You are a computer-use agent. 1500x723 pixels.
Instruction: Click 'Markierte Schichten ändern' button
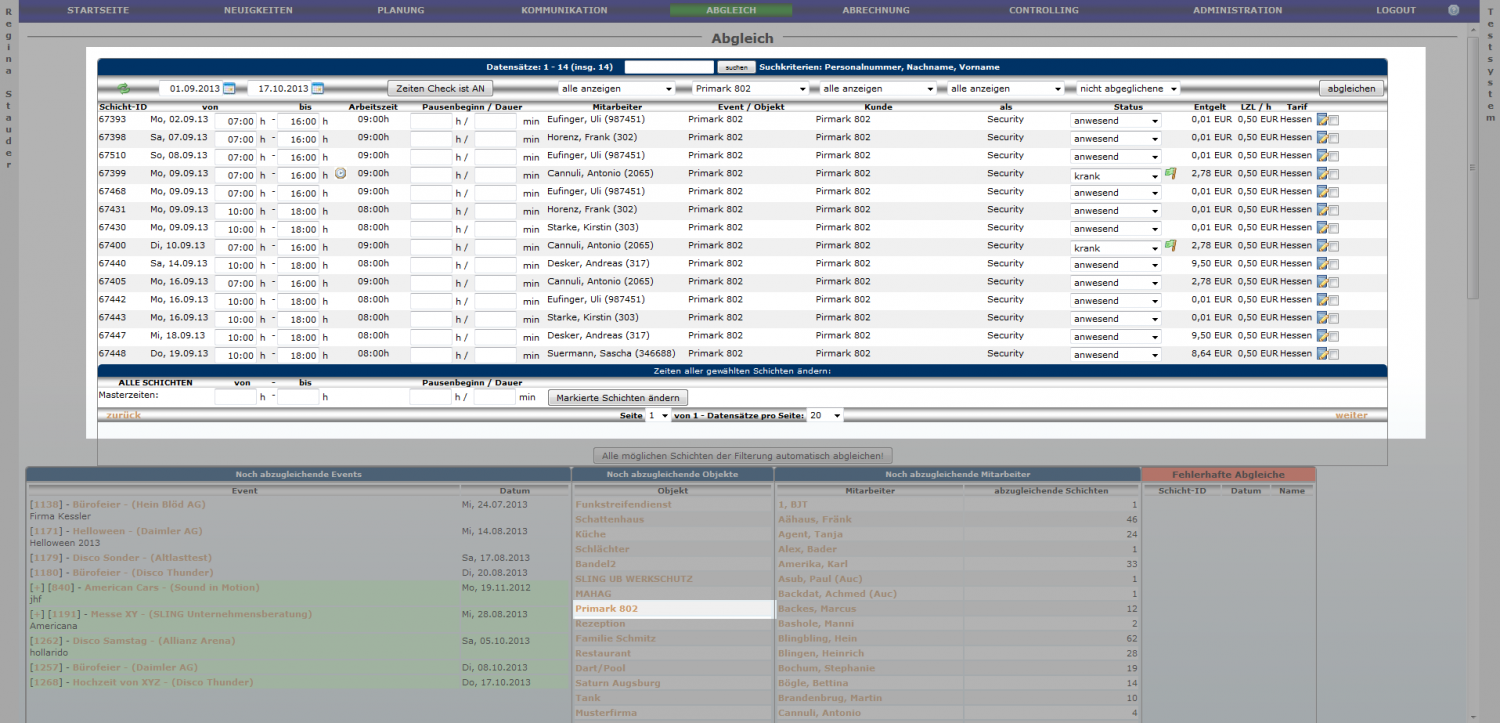point(618,398)
